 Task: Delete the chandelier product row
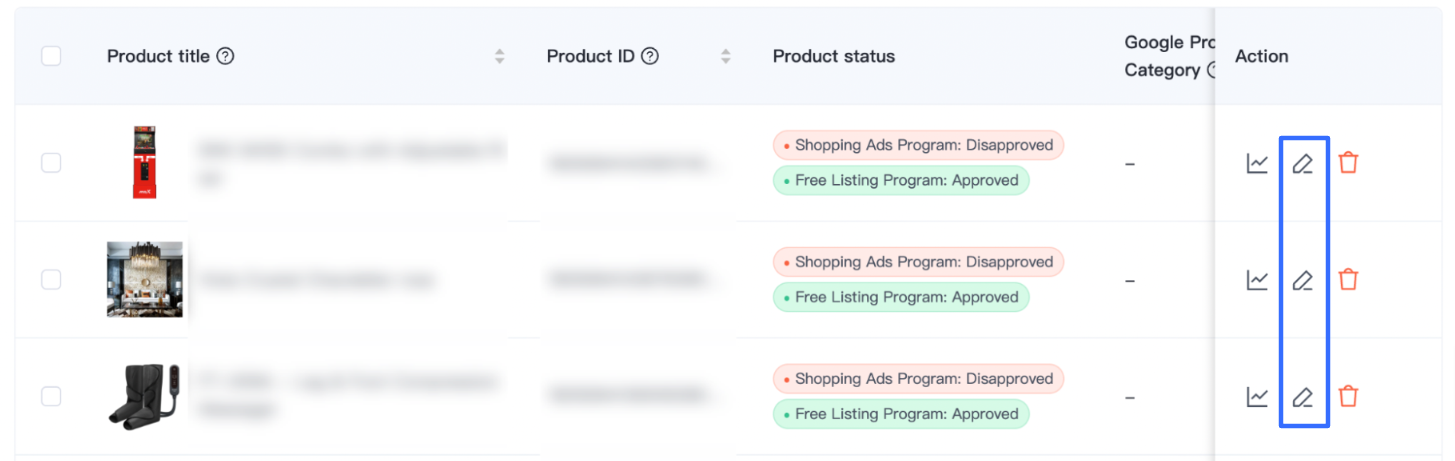(x=1348, y=280)
